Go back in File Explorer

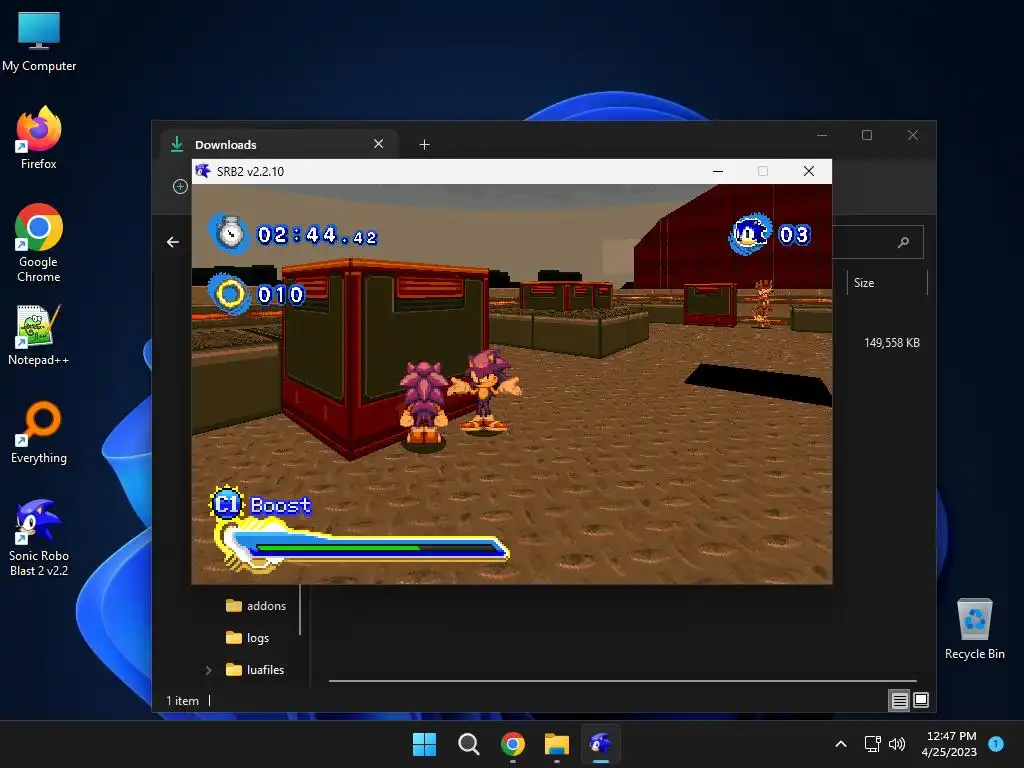coord(172,242)
